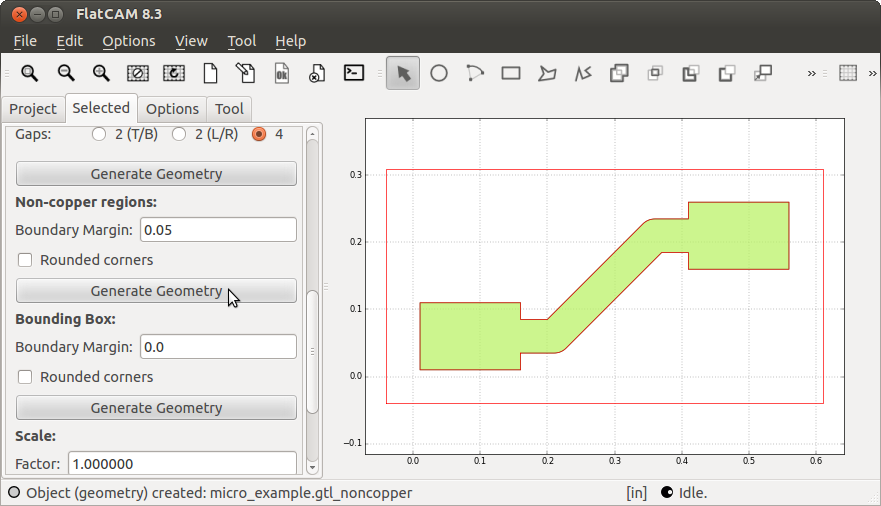
Task: Open the shell command line tool
Action: pos(353,73)
